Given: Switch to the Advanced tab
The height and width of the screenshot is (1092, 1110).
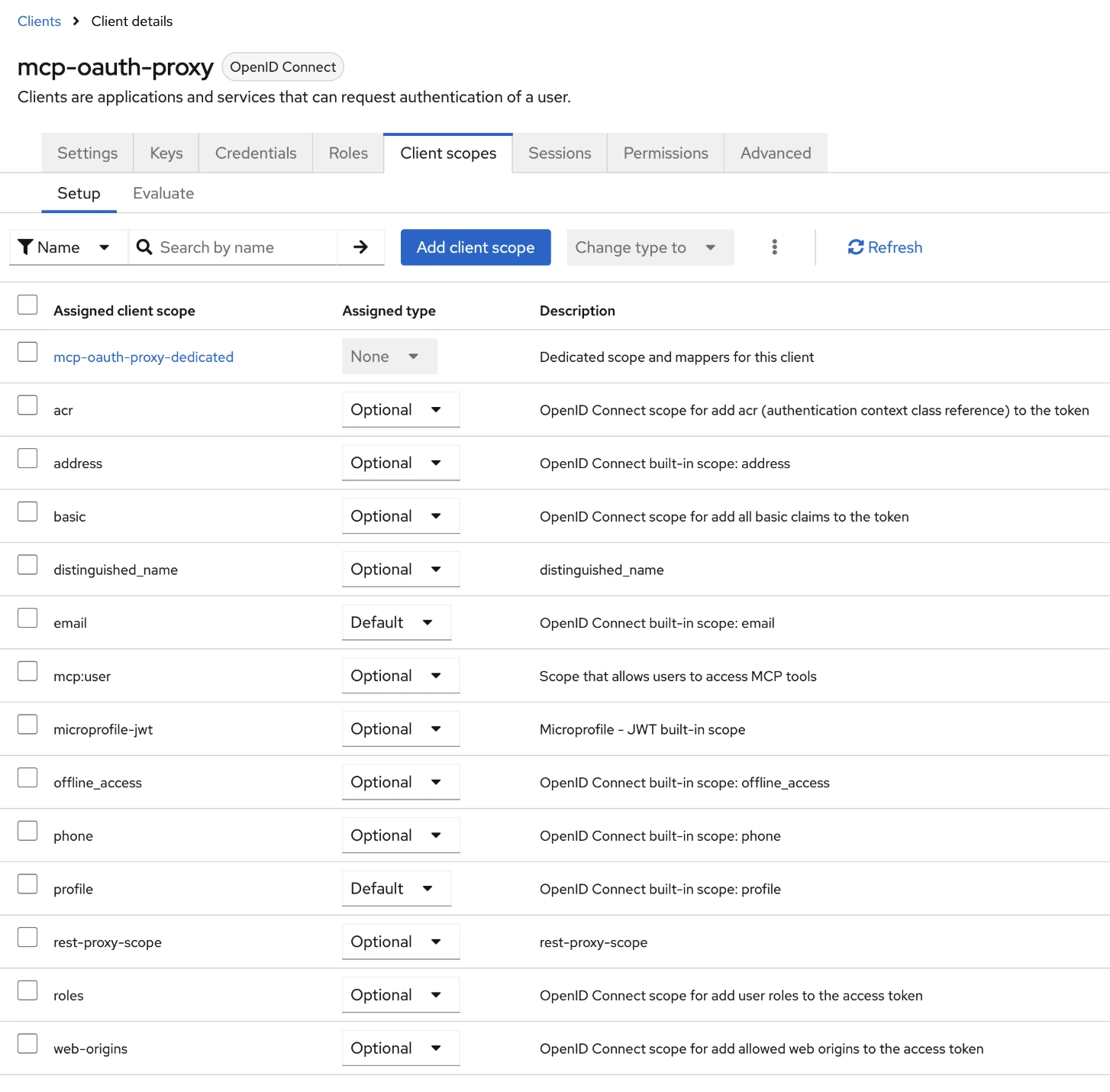Looking at the screenshot, I should [x=775, y=153].
